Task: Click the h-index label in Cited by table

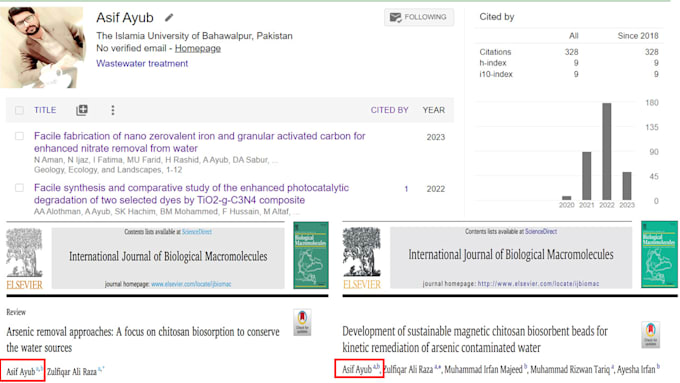Action: [x=493, y=63]
